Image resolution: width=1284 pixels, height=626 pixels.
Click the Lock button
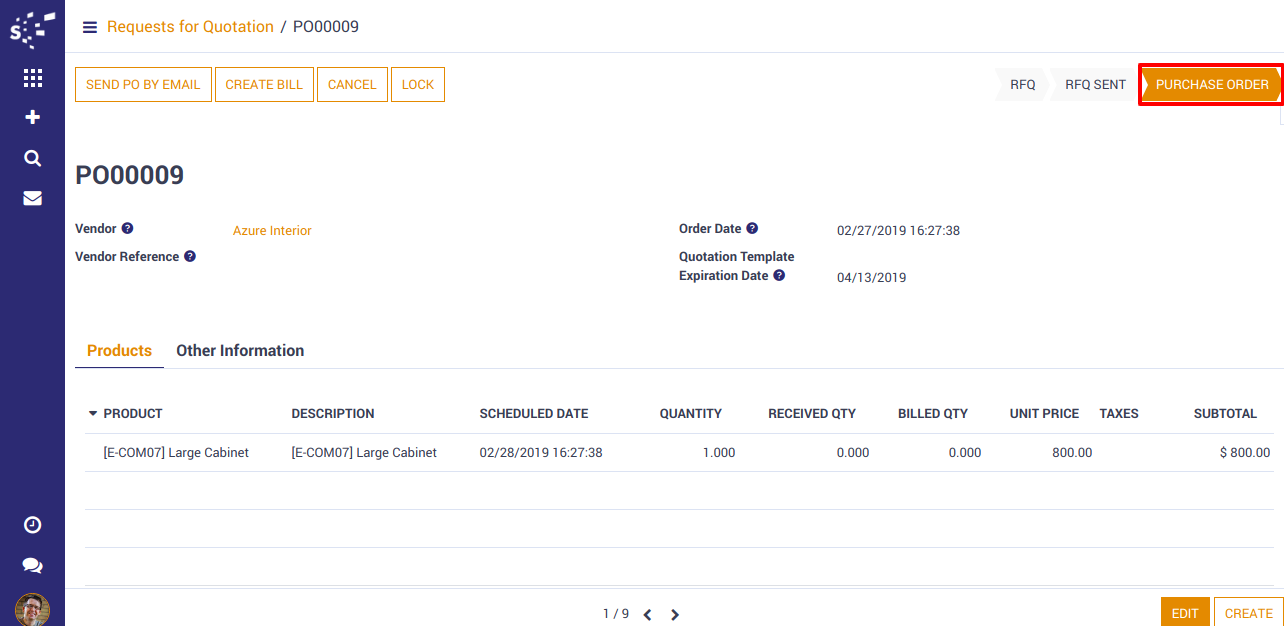click(x=417, y=85)
